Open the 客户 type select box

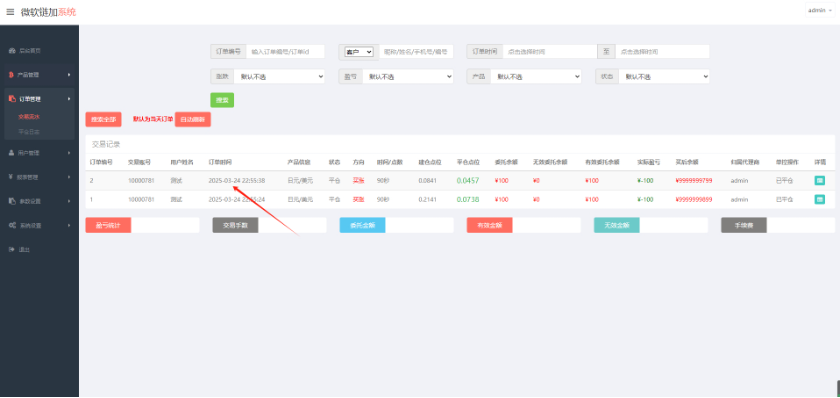[359, 52]
